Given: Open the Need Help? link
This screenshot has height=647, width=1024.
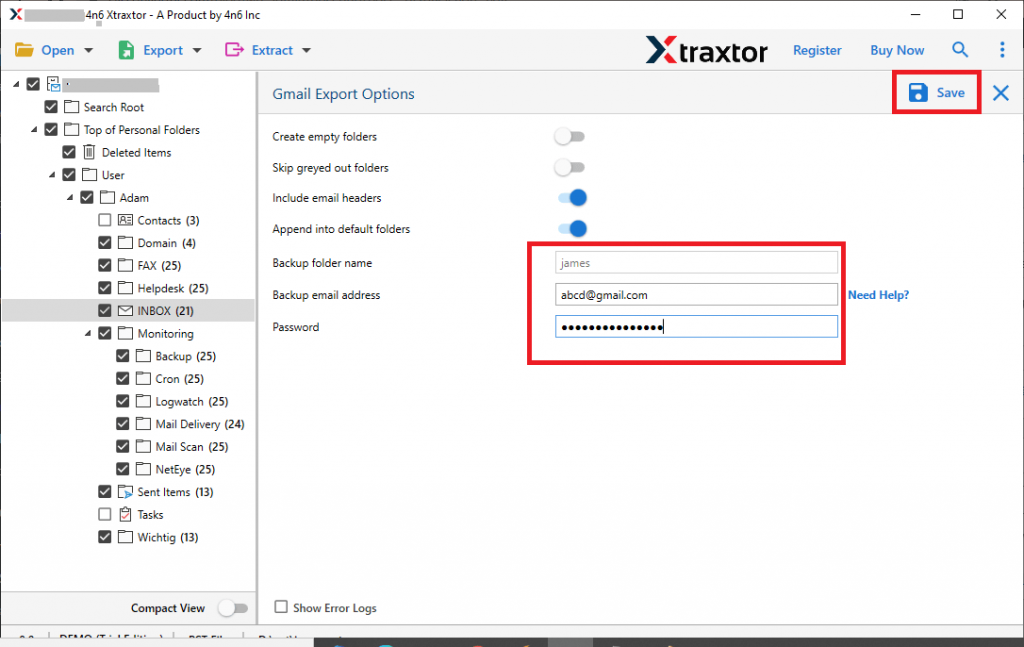Looking at the screenshot, I should (878, 295).
